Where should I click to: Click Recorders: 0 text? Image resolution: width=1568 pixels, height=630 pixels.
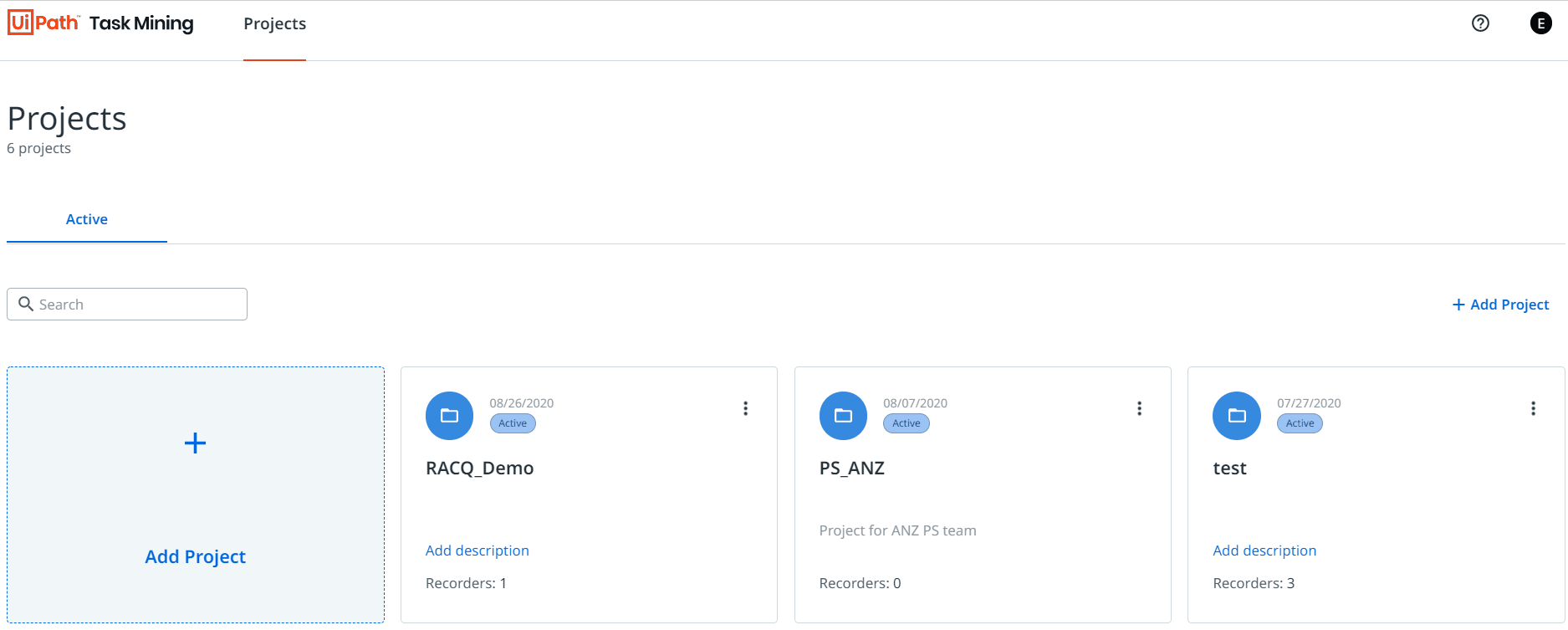tap(861, 583)
